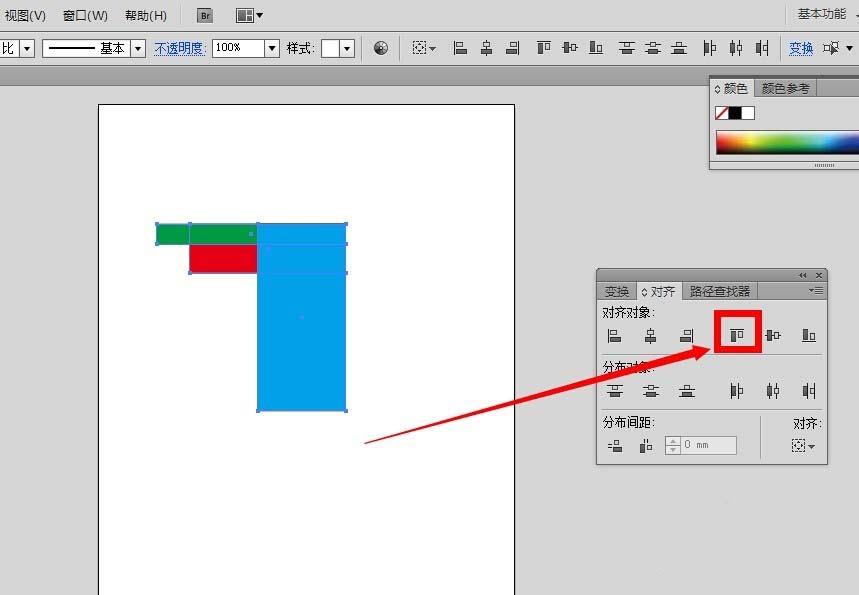
Task: Select the red rectangle on the artboard
Action: coord(224,259)
